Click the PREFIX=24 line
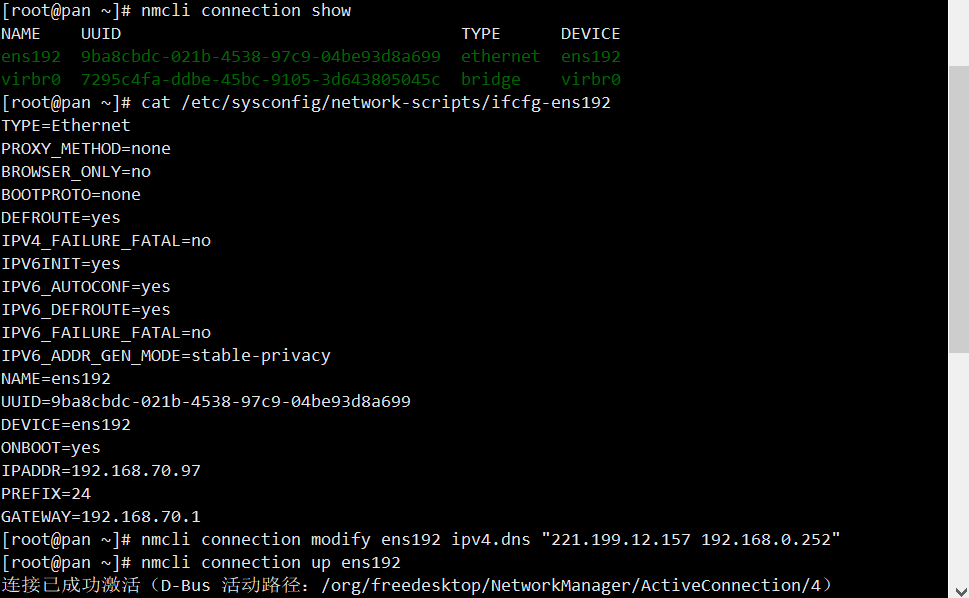This screenshot has width=969, height=598. pyautogui.click(x=46, y=494)
